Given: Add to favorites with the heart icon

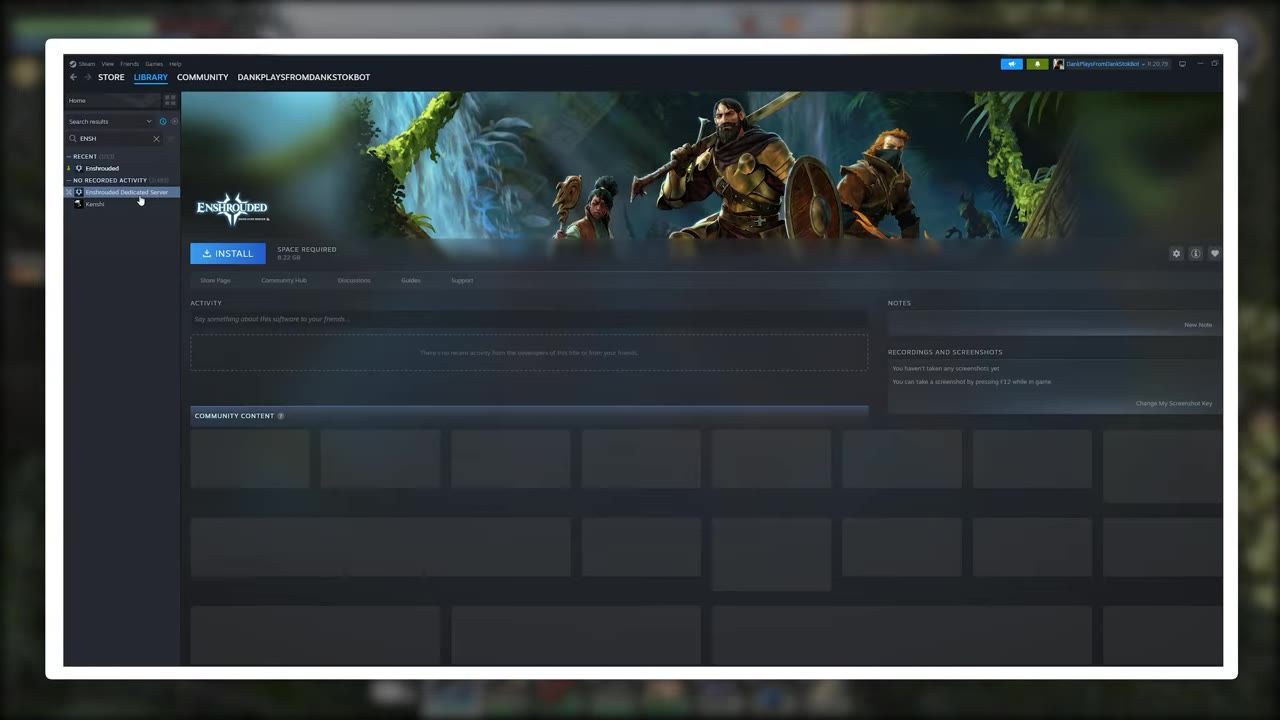Looking at the screenshot, I should coord(1215,254).
